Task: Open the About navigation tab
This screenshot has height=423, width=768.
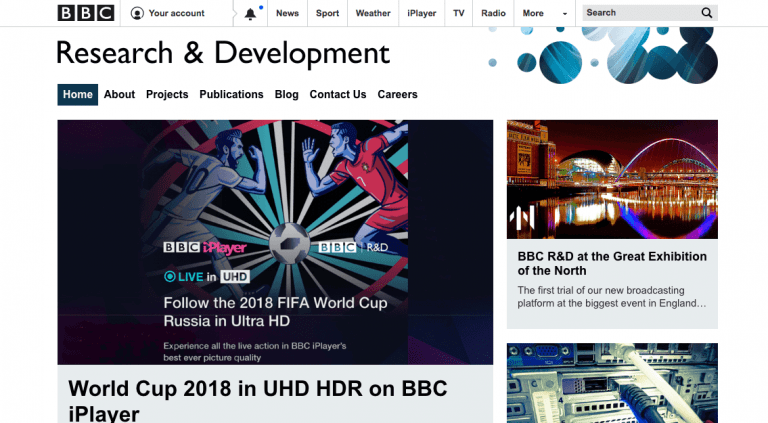Action: [x=119, y=94]
